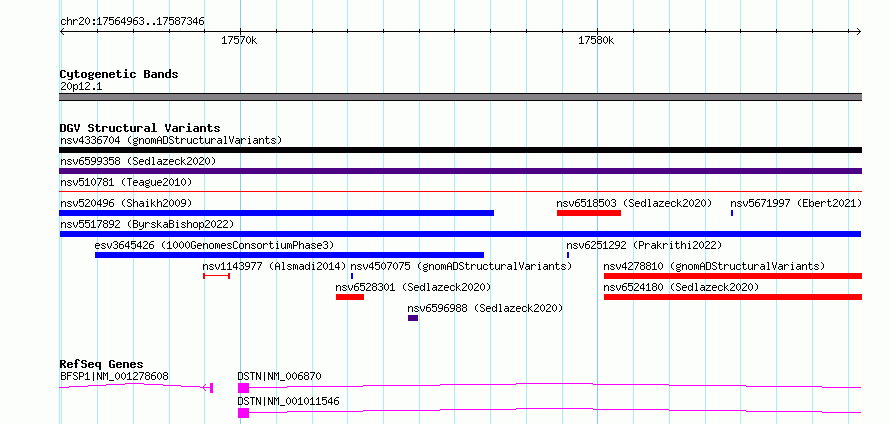Screen dimensions: 890x424
Task: Click the DGV Structural Variants track title
Action: [140, 128]
